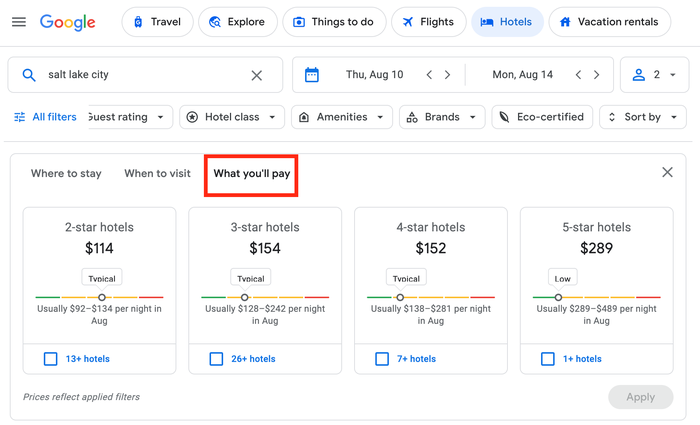Check the 5-star hotels checkbox
Screen dimensions: 700x425
548,359
